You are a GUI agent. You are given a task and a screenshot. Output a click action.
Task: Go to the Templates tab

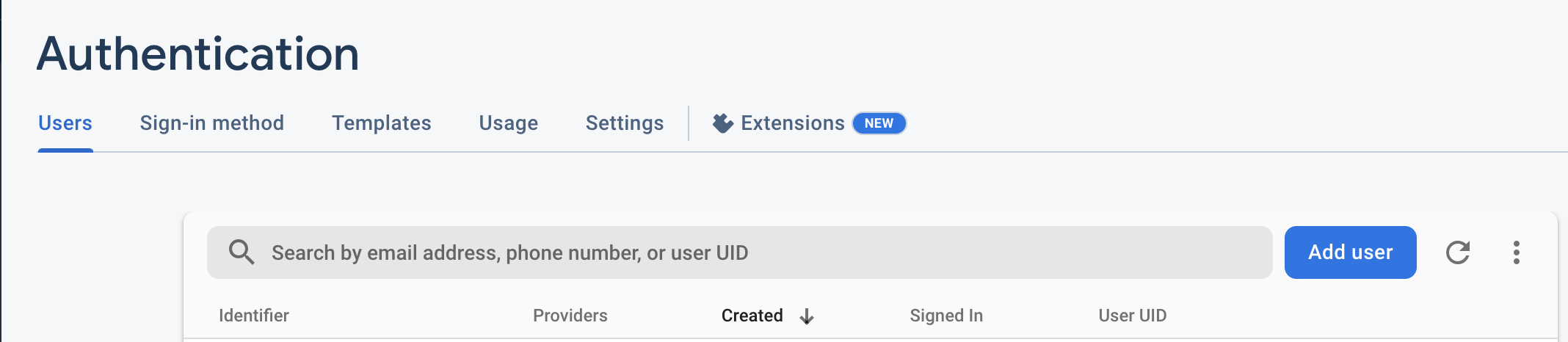382,123
